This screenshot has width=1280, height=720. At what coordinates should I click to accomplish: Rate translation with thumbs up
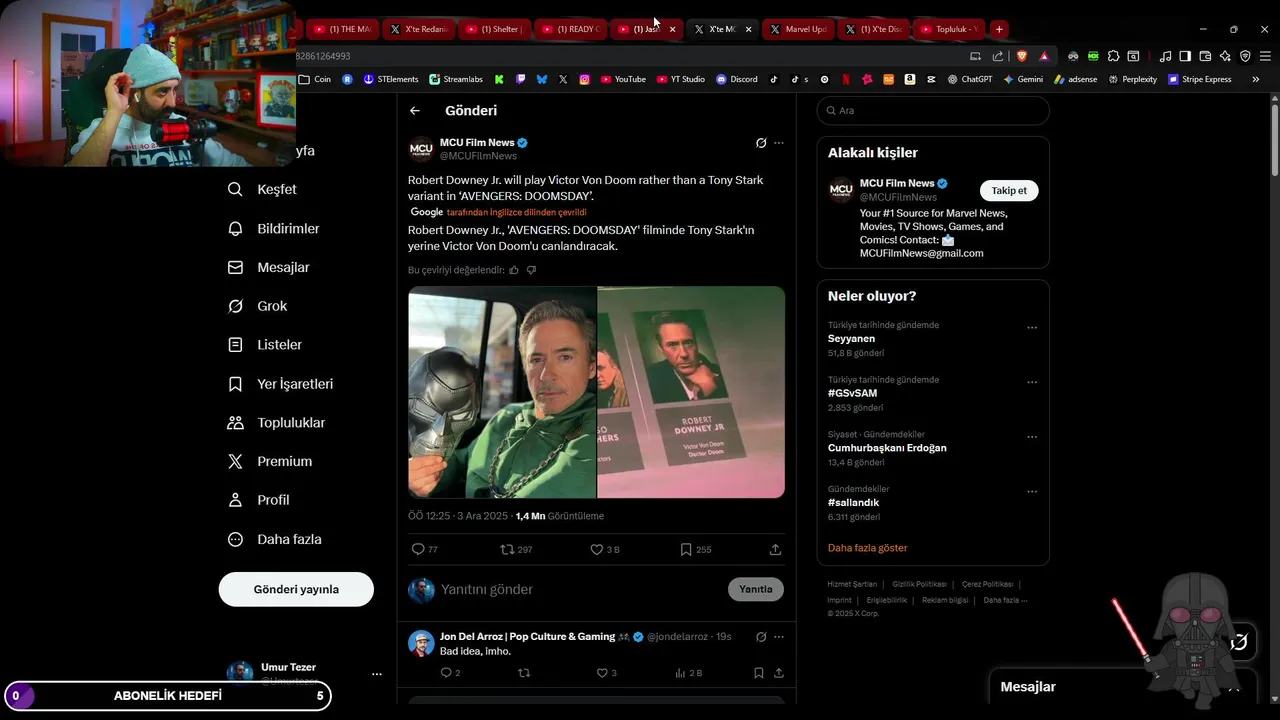(x=514, y=270)
